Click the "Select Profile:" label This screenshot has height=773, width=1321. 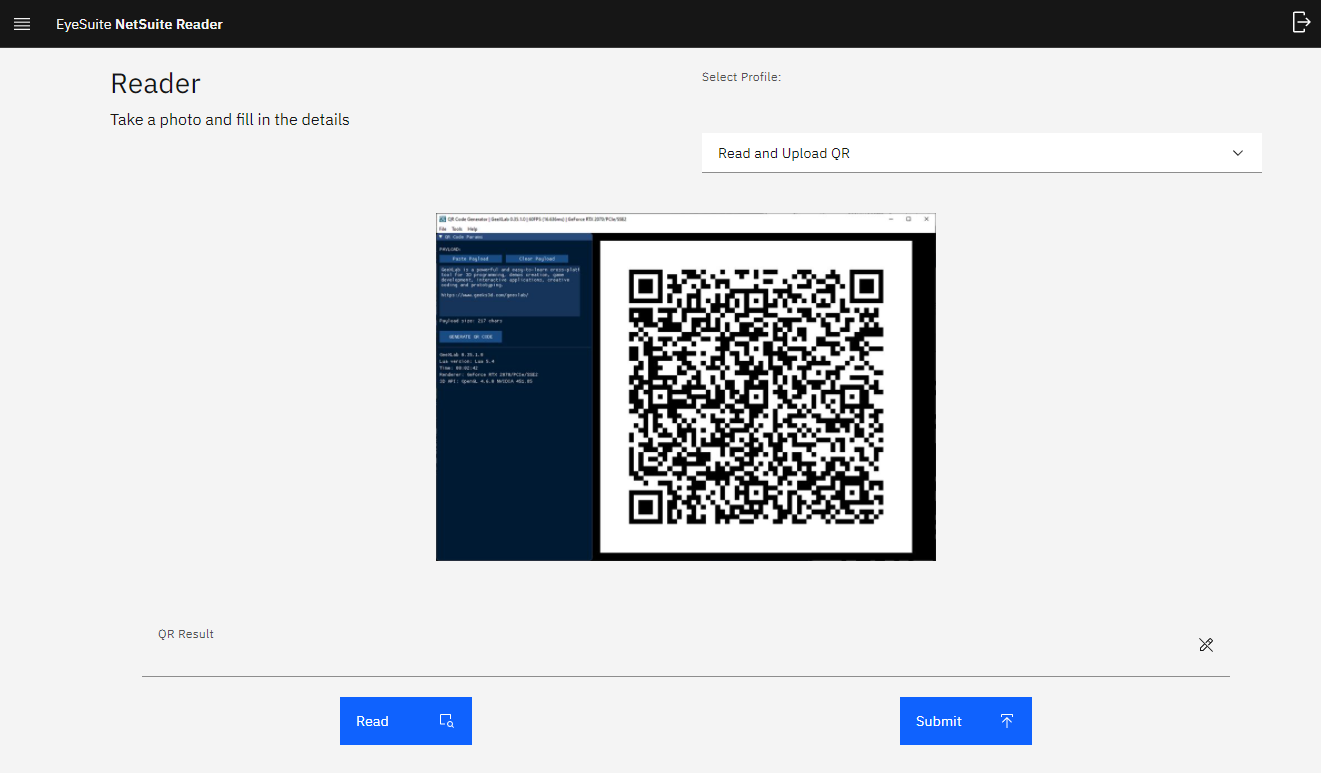click(x=741, y=77)
